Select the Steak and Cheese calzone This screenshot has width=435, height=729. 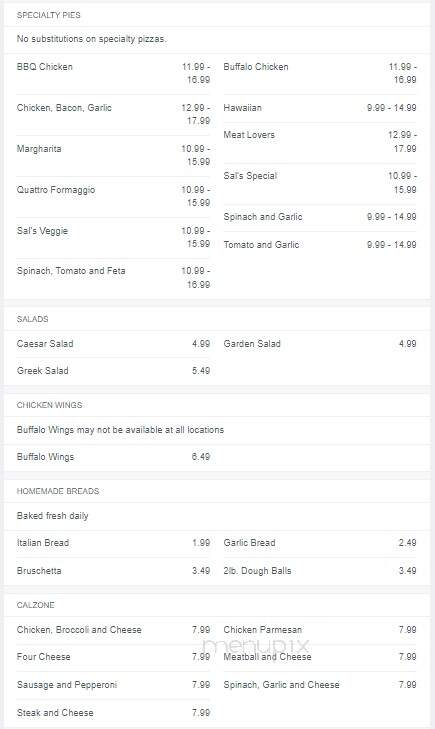pos(55,712)
